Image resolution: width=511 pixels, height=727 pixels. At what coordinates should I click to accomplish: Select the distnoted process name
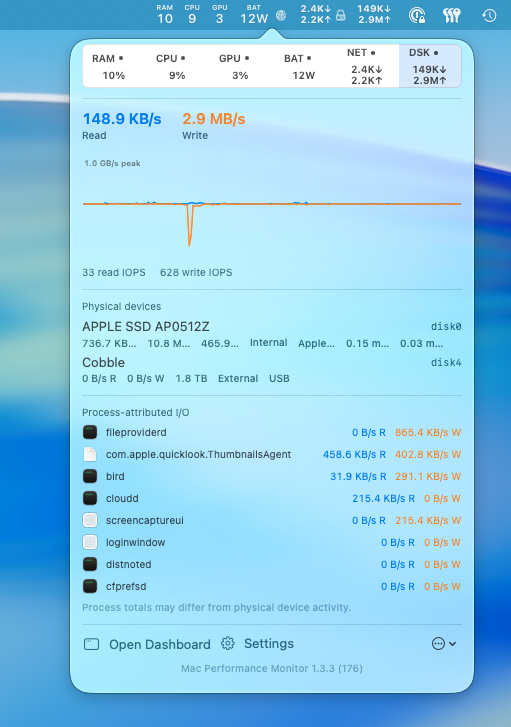coord(128,564)
